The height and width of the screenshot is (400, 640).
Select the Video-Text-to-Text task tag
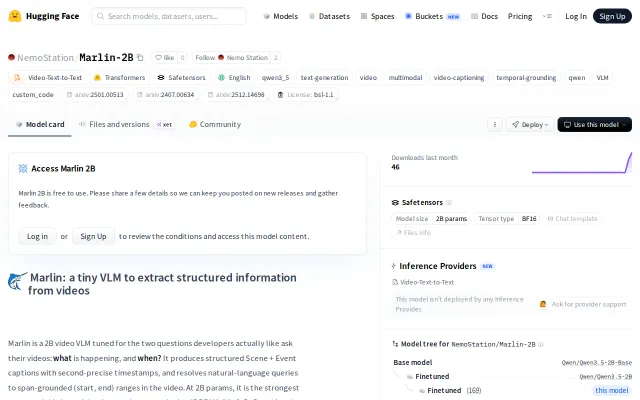coord(48,78)
